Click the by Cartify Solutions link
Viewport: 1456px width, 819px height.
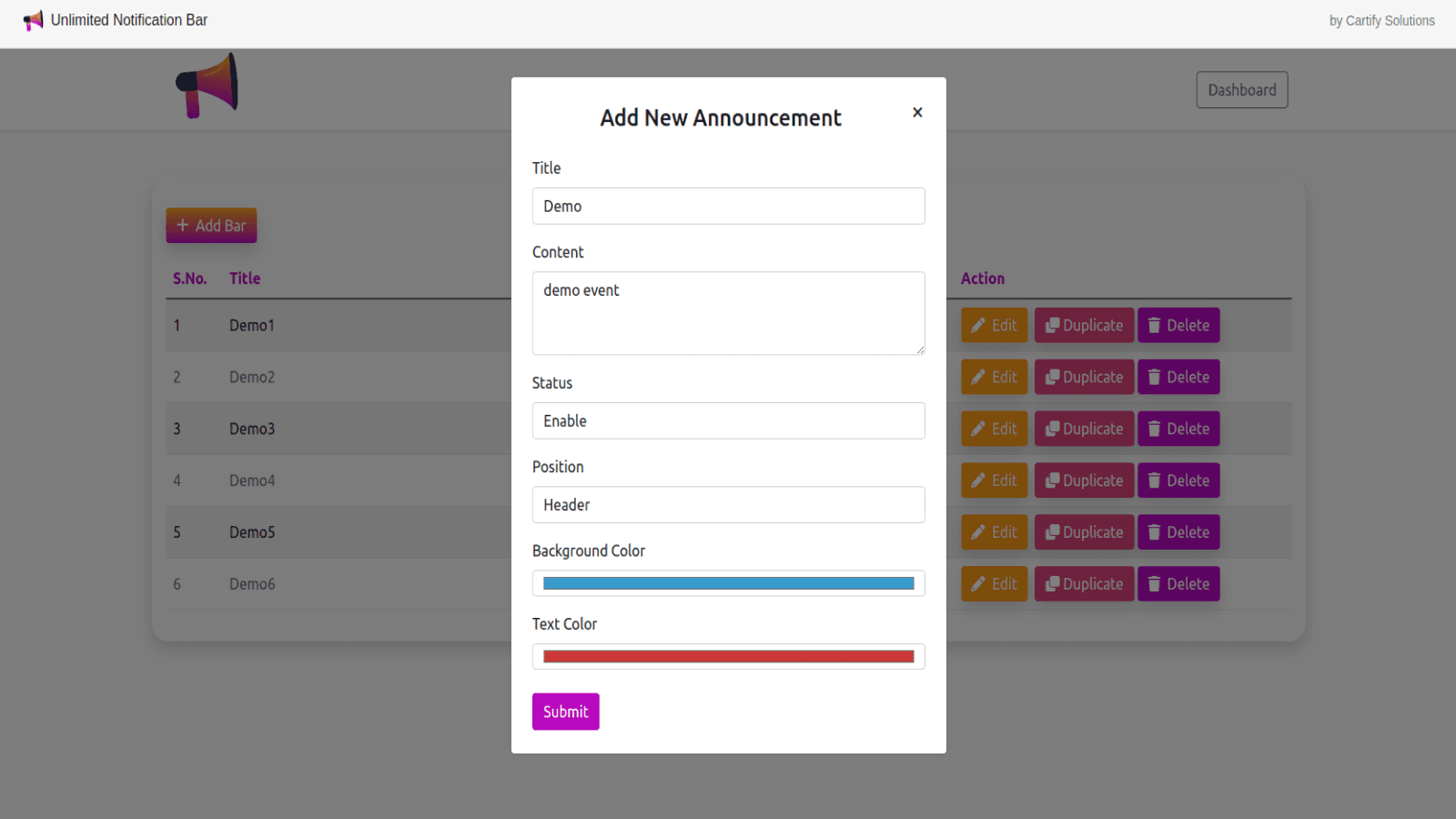click(x=1381, y=20)
